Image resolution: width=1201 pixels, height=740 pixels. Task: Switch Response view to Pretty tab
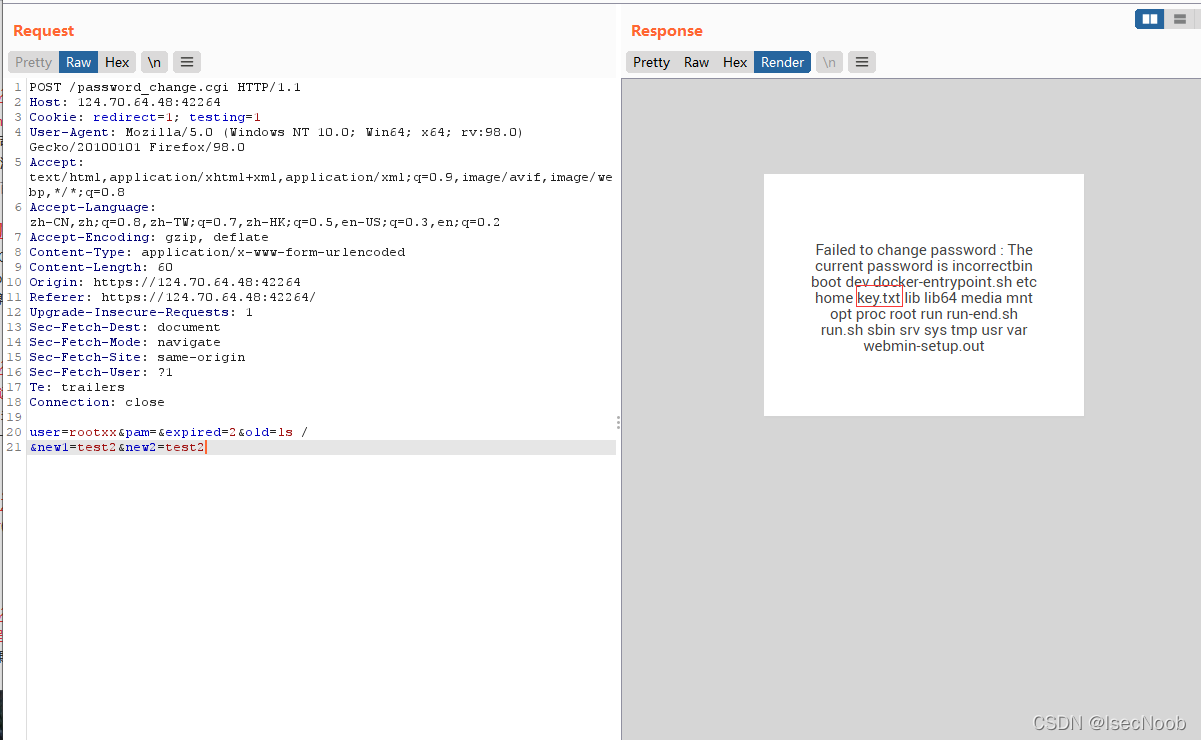pos(651,62)
